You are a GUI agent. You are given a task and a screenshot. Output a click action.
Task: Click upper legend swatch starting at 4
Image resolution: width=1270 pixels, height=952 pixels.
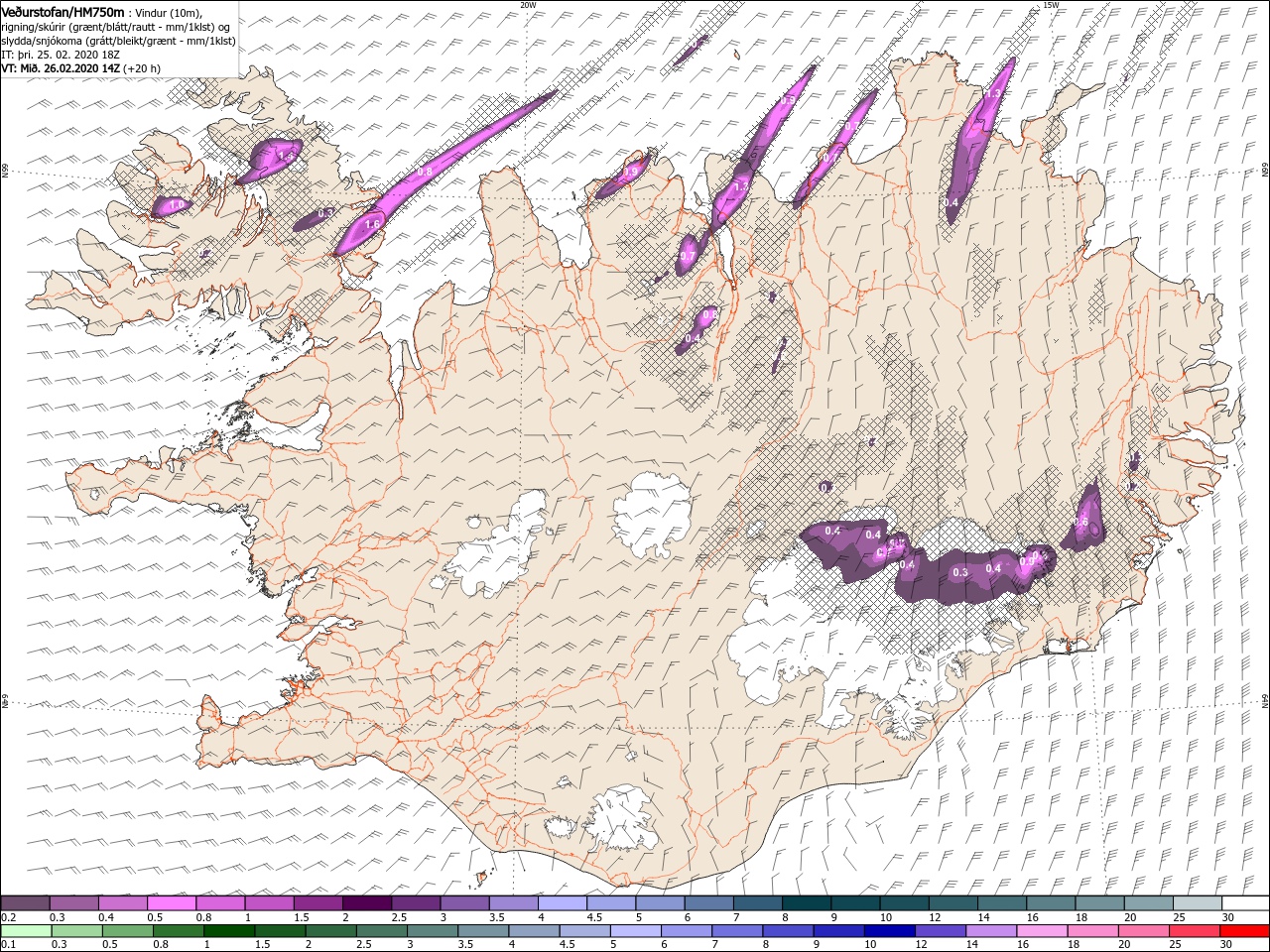click(562, 903)
